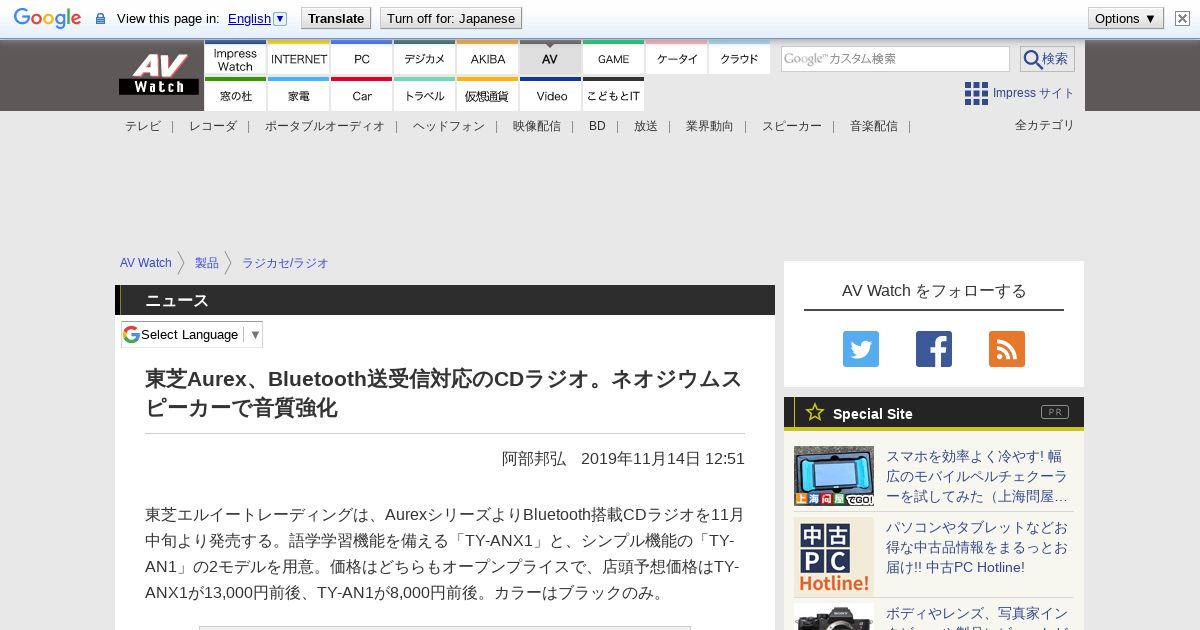Open the Options dropdown
This screenshot has width=1200, height=630.
tap(1126, 18)
